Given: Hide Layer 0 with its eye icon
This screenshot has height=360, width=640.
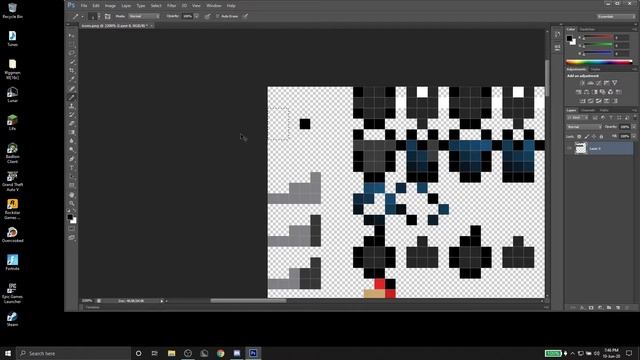Looking at the screenshot, I should pyautogui.click(x=570, y=149).
